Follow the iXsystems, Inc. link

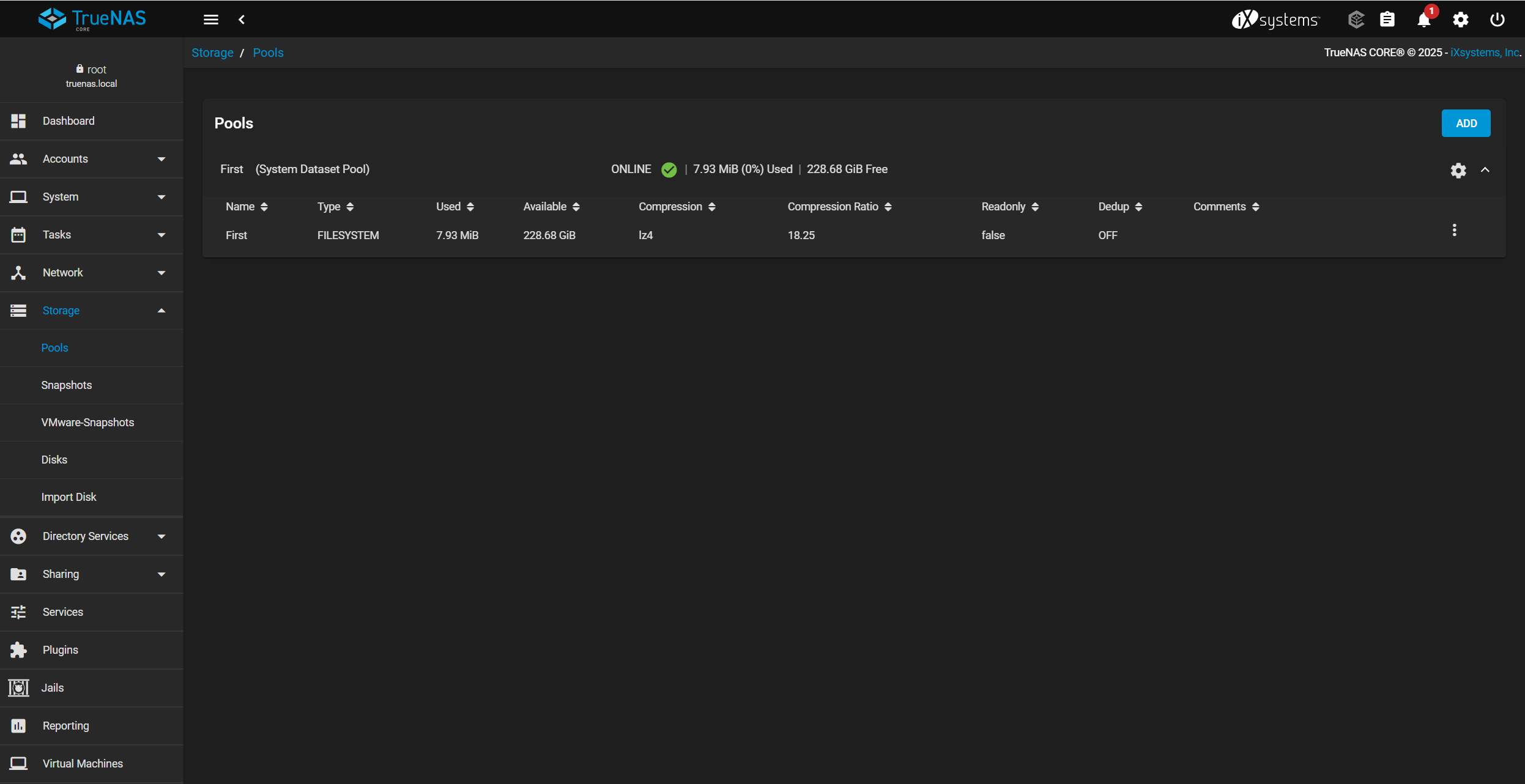coord(1485,53)
